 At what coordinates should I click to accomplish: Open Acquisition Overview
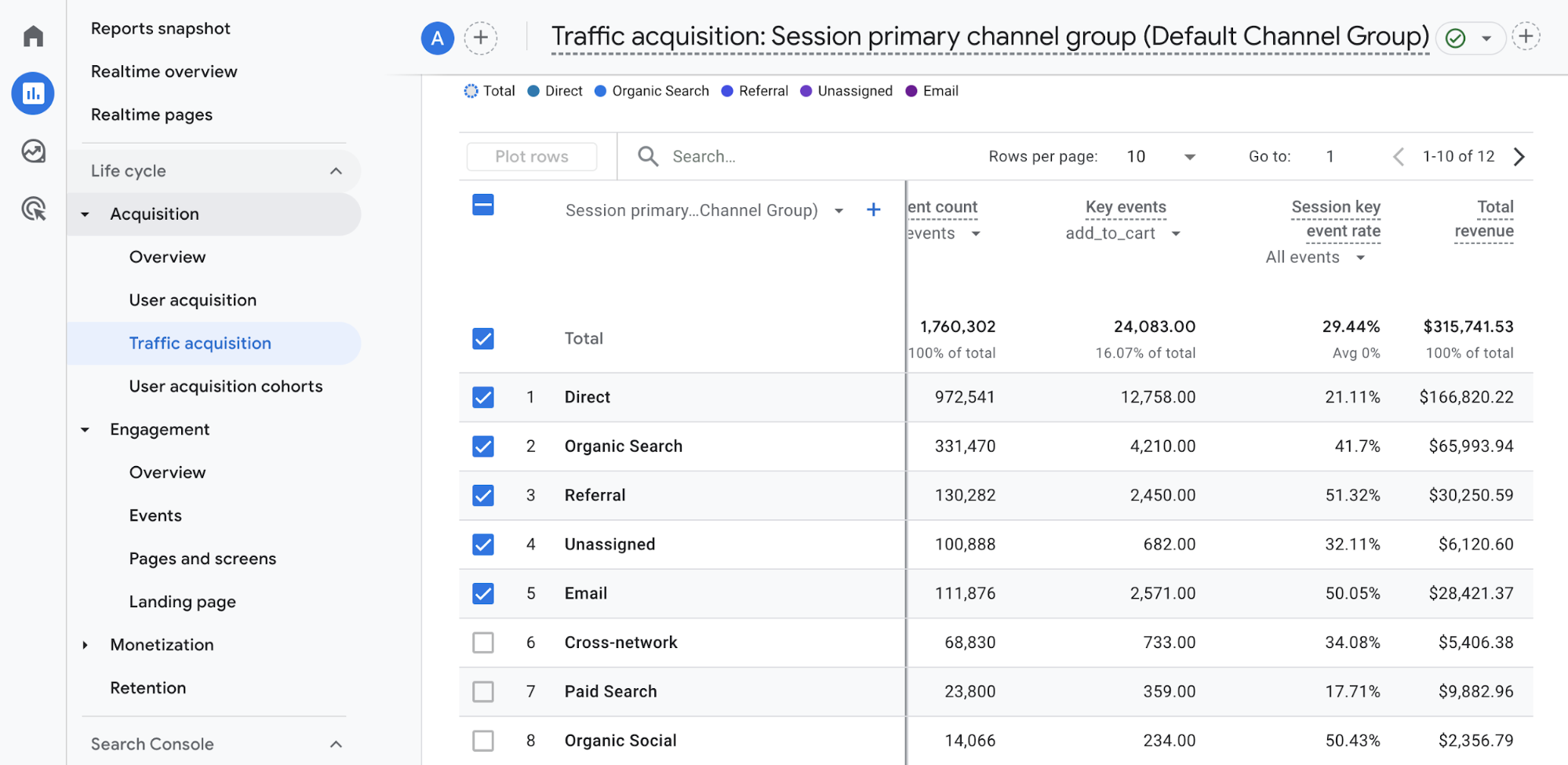pos(167,257)
